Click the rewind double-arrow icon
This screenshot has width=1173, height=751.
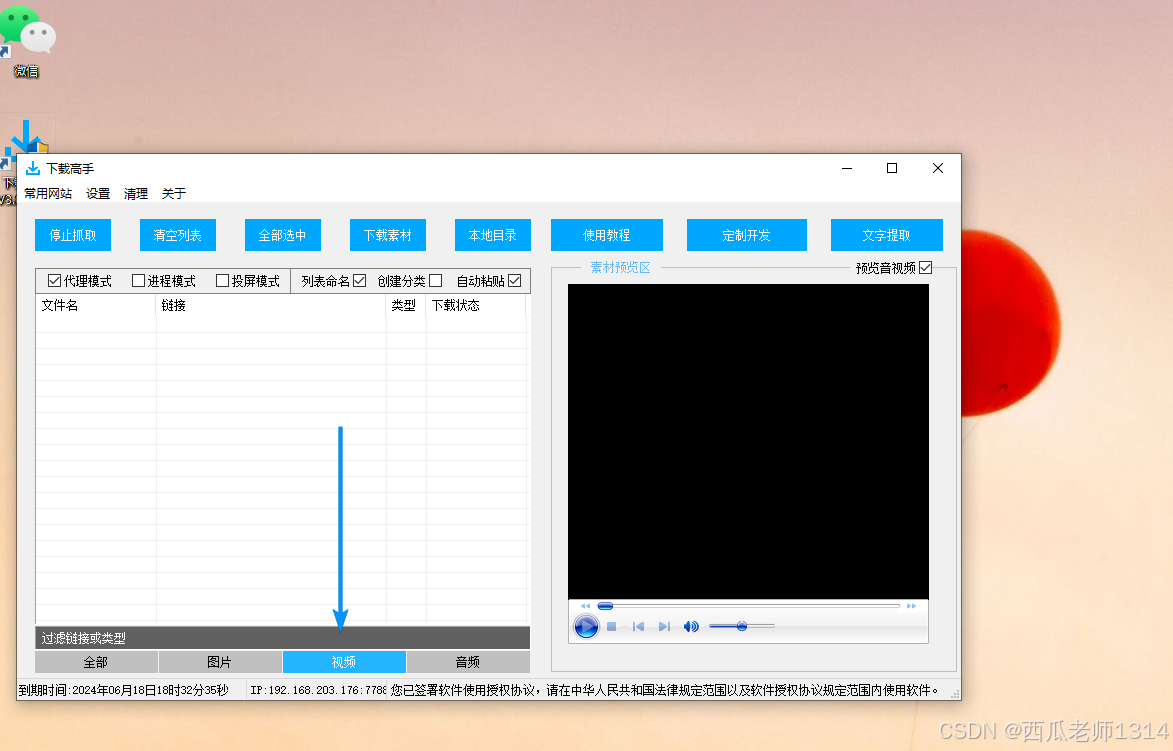pyautogui.click(x=586, y=605)
